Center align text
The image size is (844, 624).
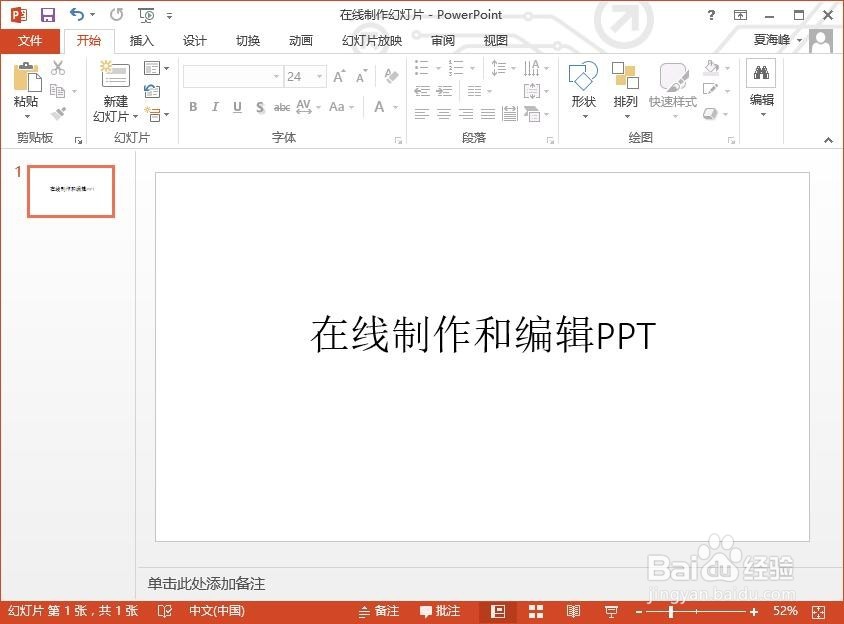pos(444,114)
